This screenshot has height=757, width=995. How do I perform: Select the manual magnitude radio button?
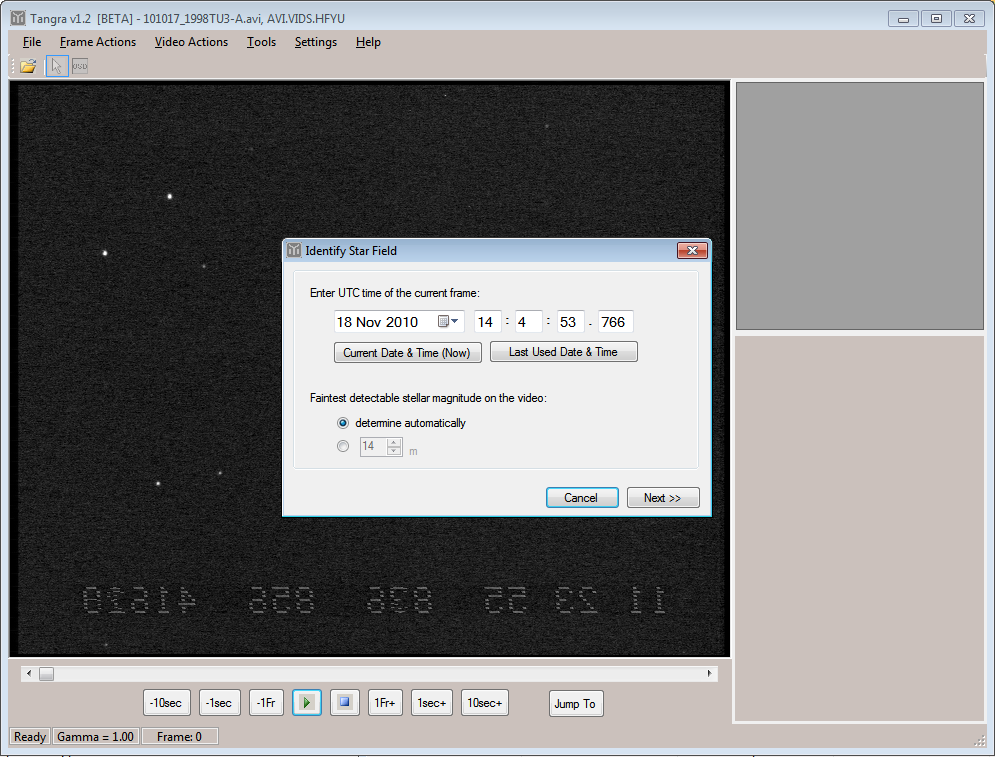tap(343, 447)
